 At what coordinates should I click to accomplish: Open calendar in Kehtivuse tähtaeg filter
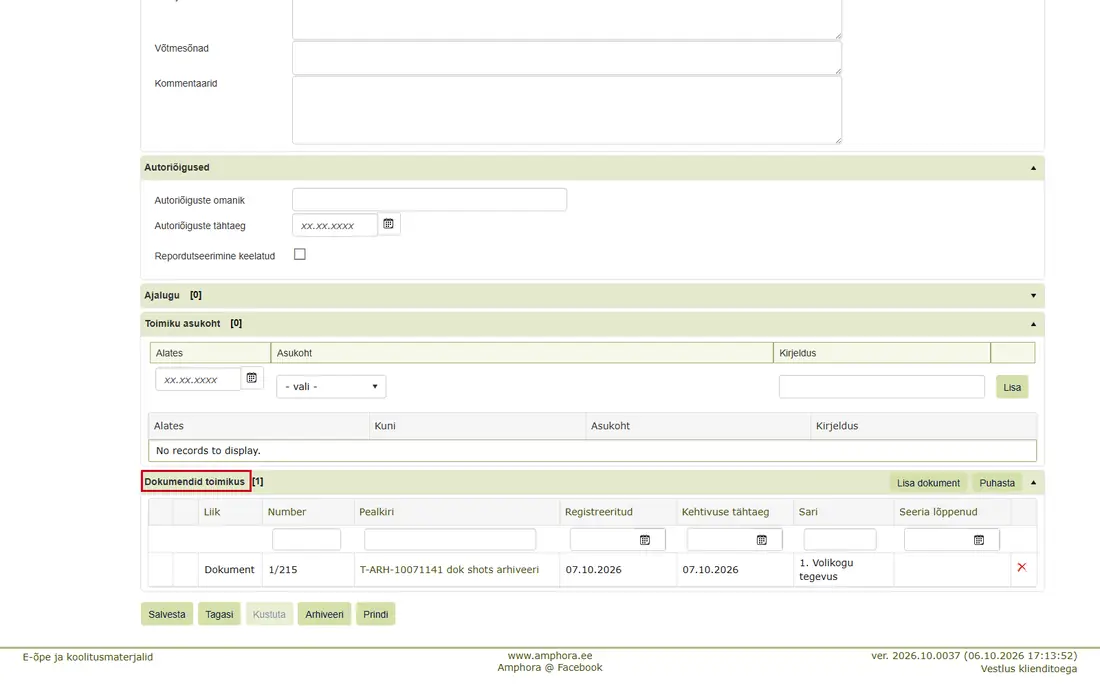click(x=761, y=540)
